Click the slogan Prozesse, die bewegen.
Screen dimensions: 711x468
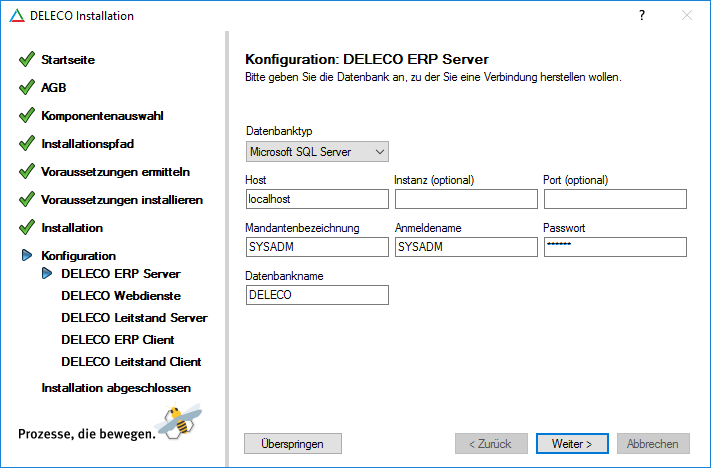(87, 434)
